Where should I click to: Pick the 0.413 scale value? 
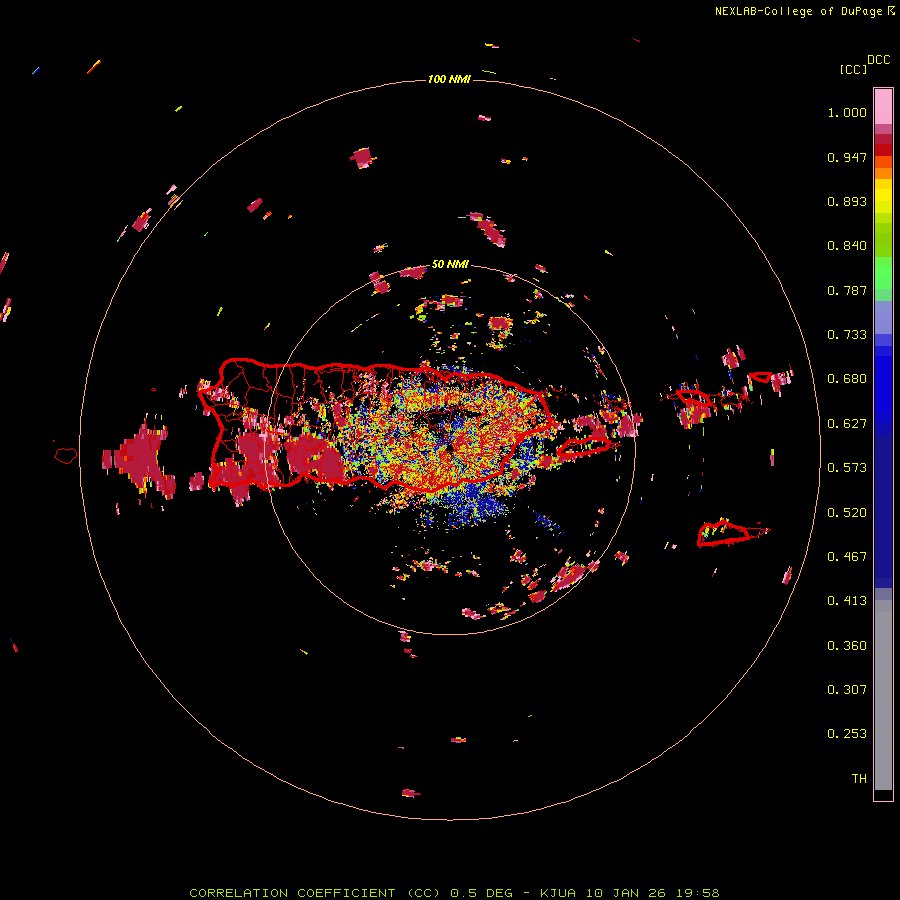click(847, 601)
